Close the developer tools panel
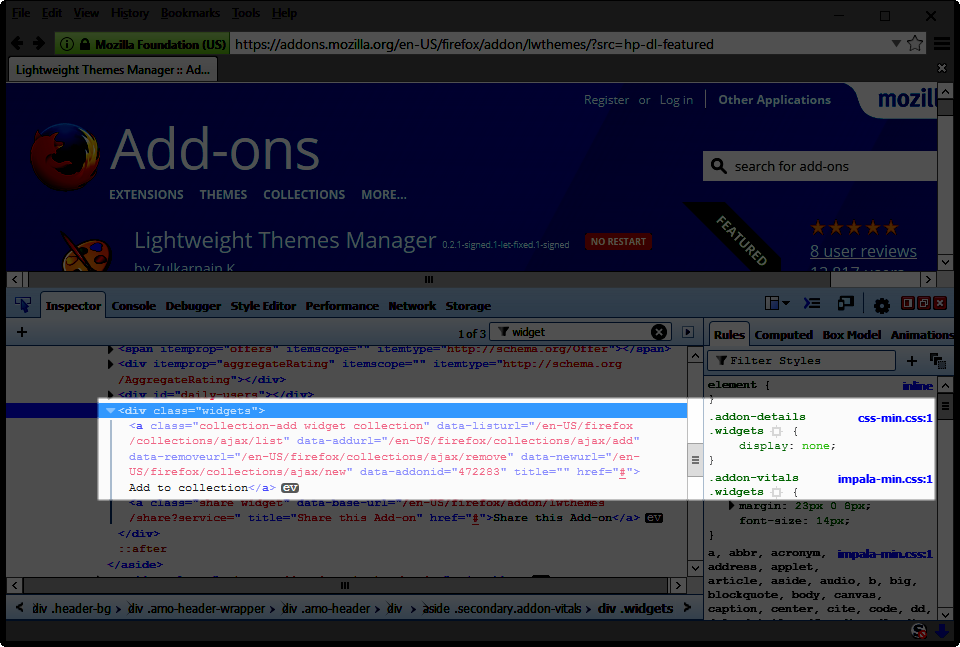 click(939, 302)
